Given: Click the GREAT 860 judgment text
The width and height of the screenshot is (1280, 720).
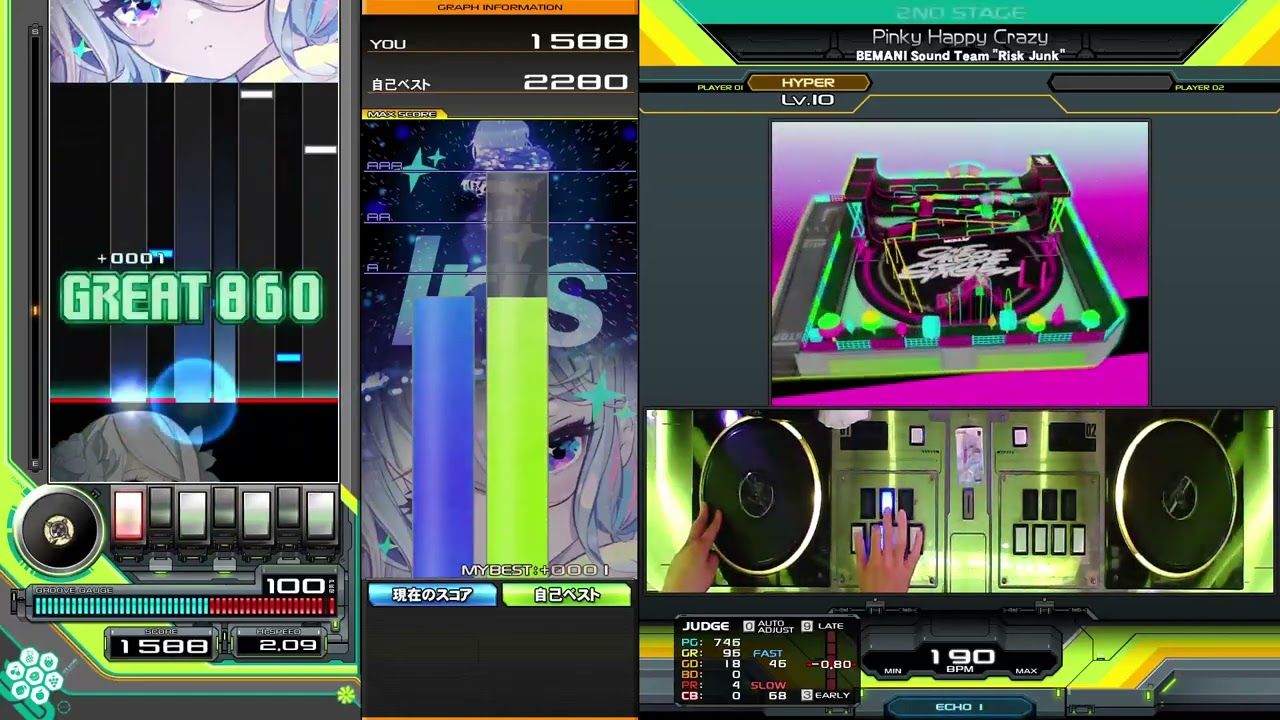Looking at the screenshot, I should coord(192,298).
